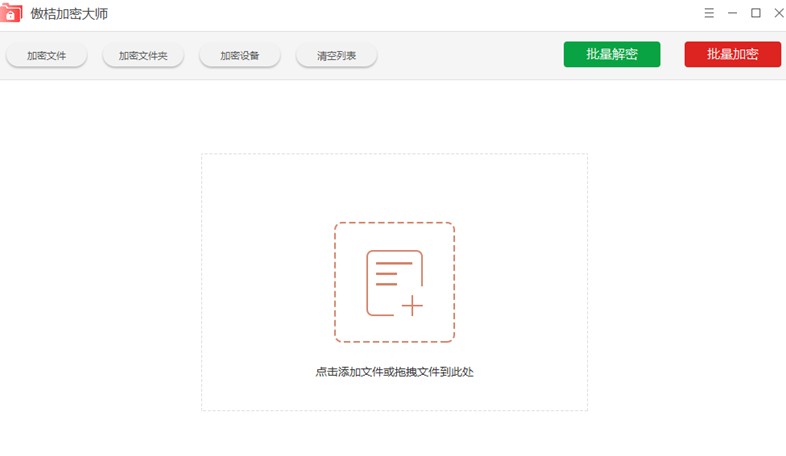Image resolution: width=786 pixels, height=456 pixels.
Task: Maximize the 傲桔加密大师 window
Action: [755, 13]
